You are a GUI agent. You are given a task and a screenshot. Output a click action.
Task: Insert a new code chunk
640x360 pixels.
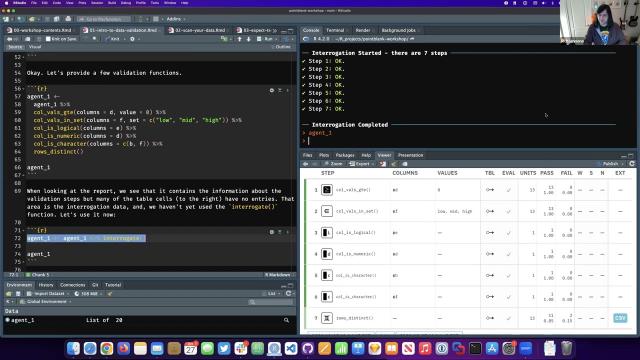(224, 39)
